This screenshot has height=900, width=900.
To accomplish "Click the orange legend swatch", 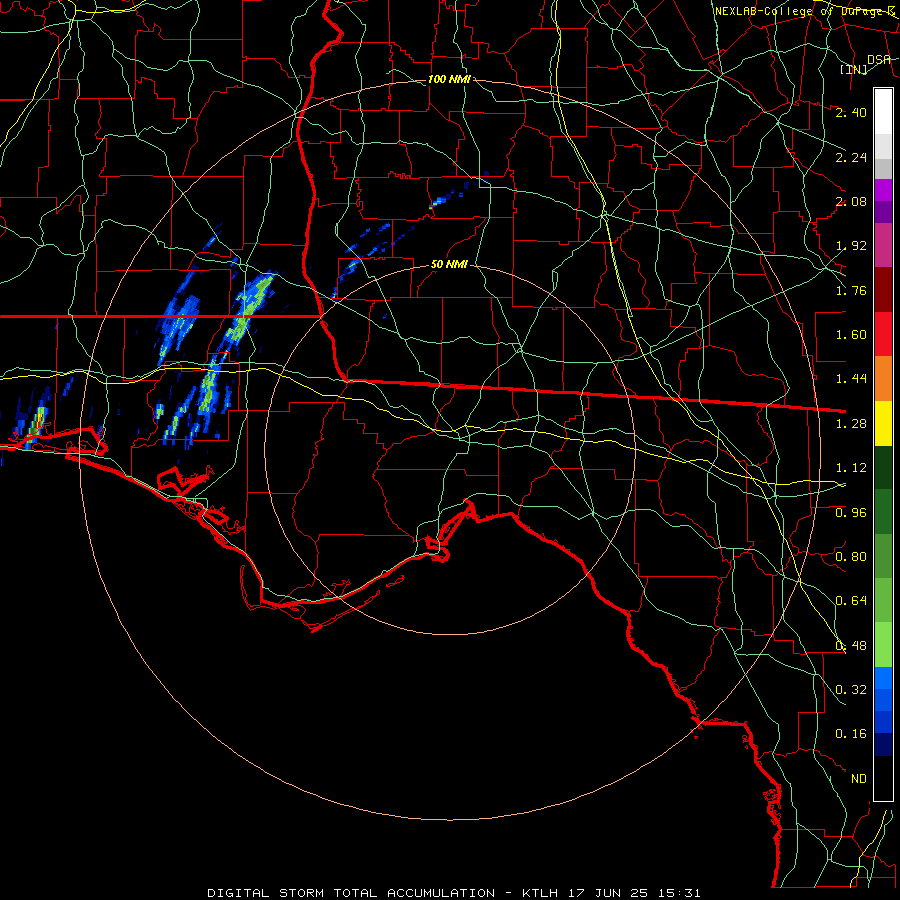I will [x=883, y=379].
